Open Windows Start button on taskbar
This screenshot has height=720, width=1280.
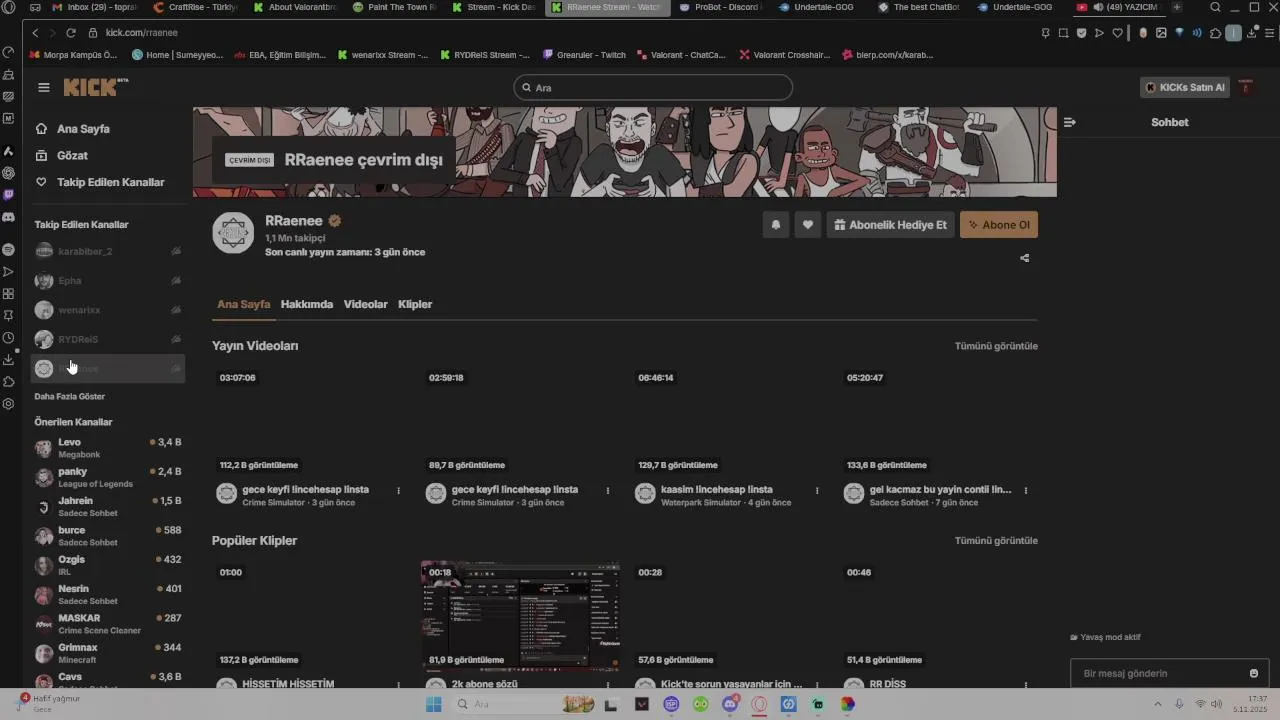[434, 704]
